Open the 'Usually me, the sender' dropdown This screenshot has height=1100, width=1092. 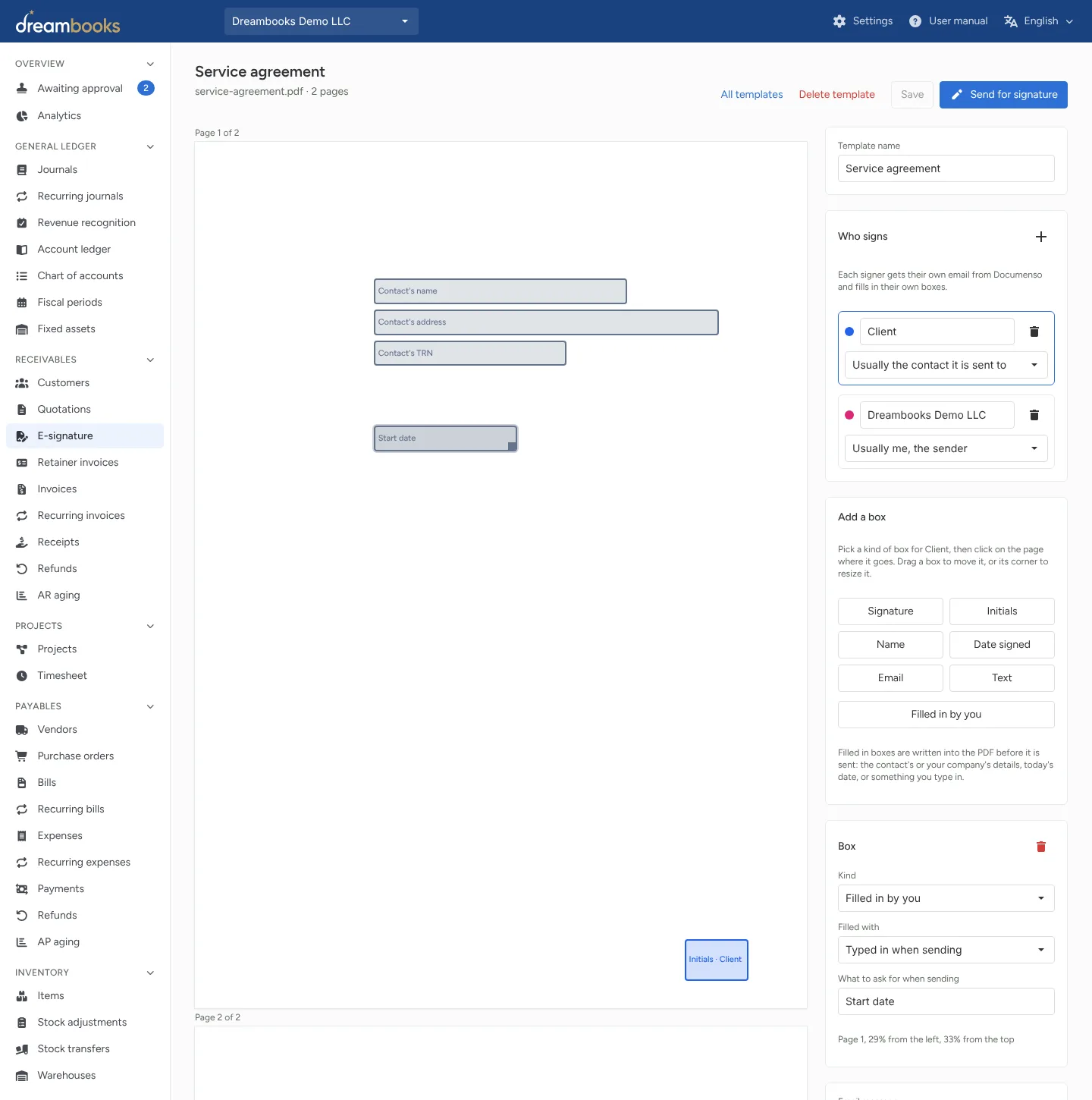(946, 448)
